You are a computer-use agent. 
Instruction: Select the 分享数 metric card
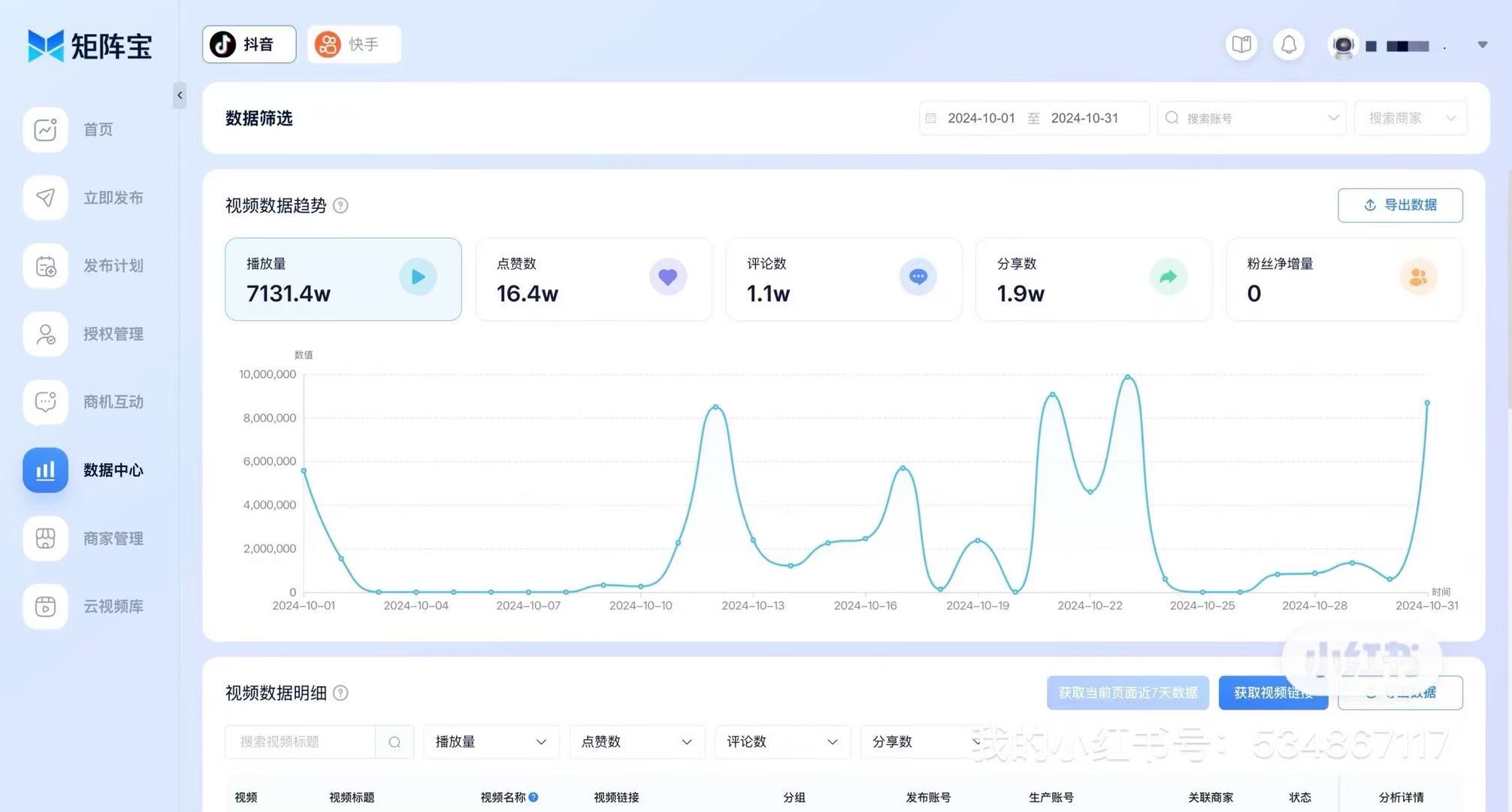[1093, 279]
